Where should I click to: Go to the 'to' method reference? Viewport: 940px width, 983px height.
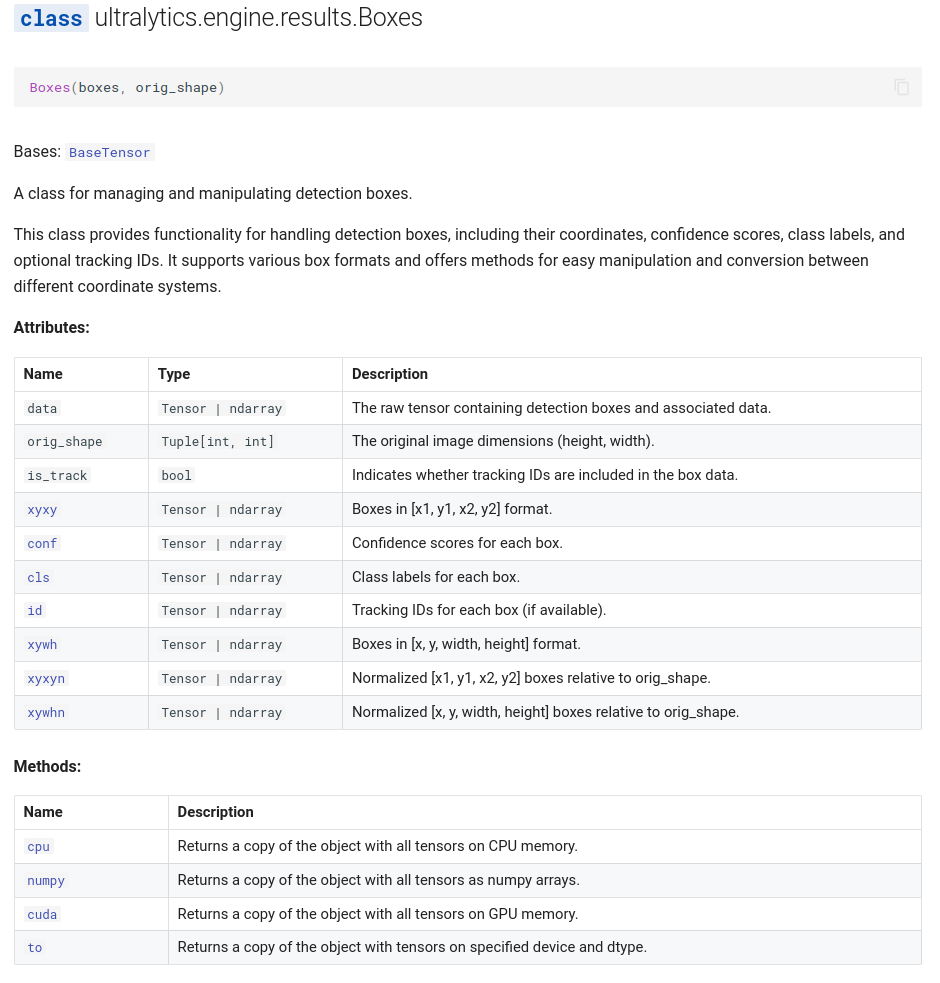34,947
